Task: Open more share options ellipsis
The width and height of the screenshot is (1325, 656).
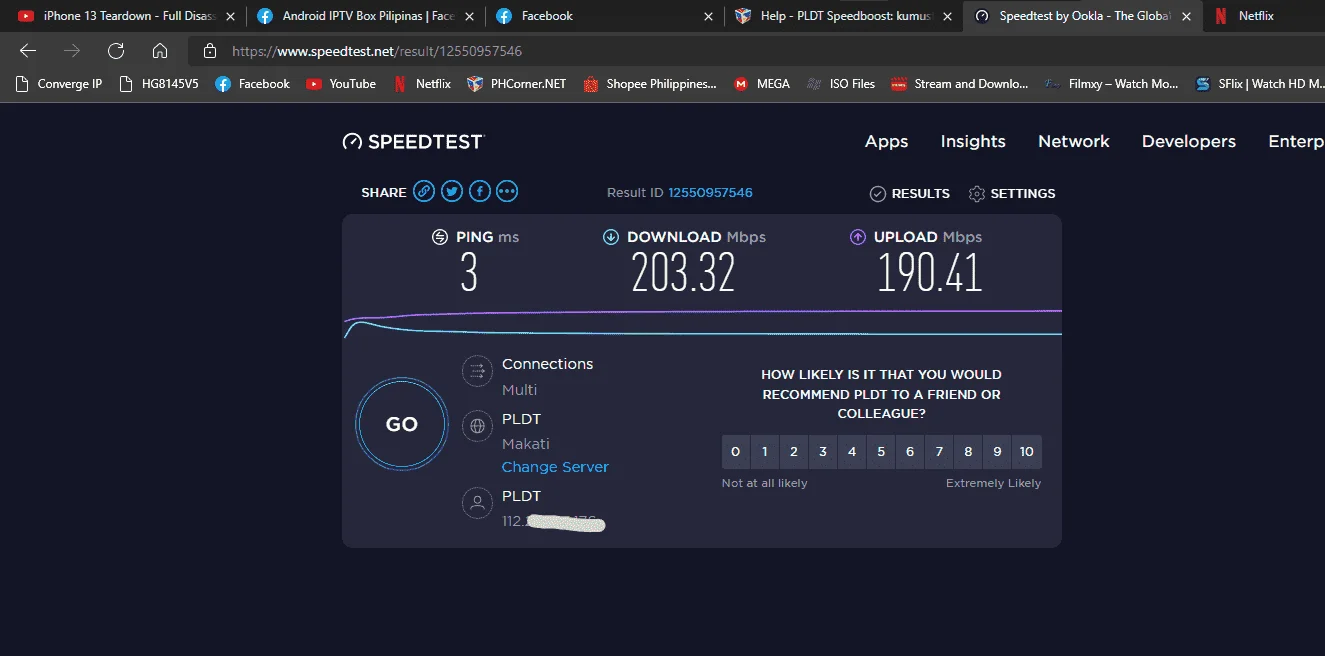Action: [507, 192]
